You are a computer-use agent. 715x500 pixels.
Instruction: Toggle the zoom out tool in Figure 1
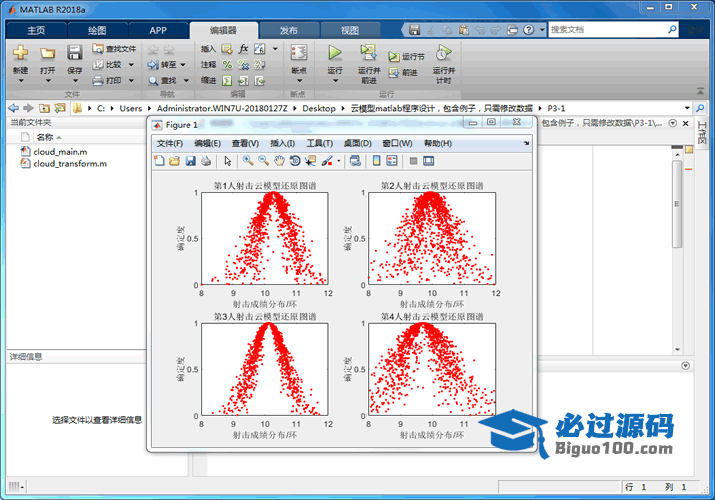tap(264, 160)
